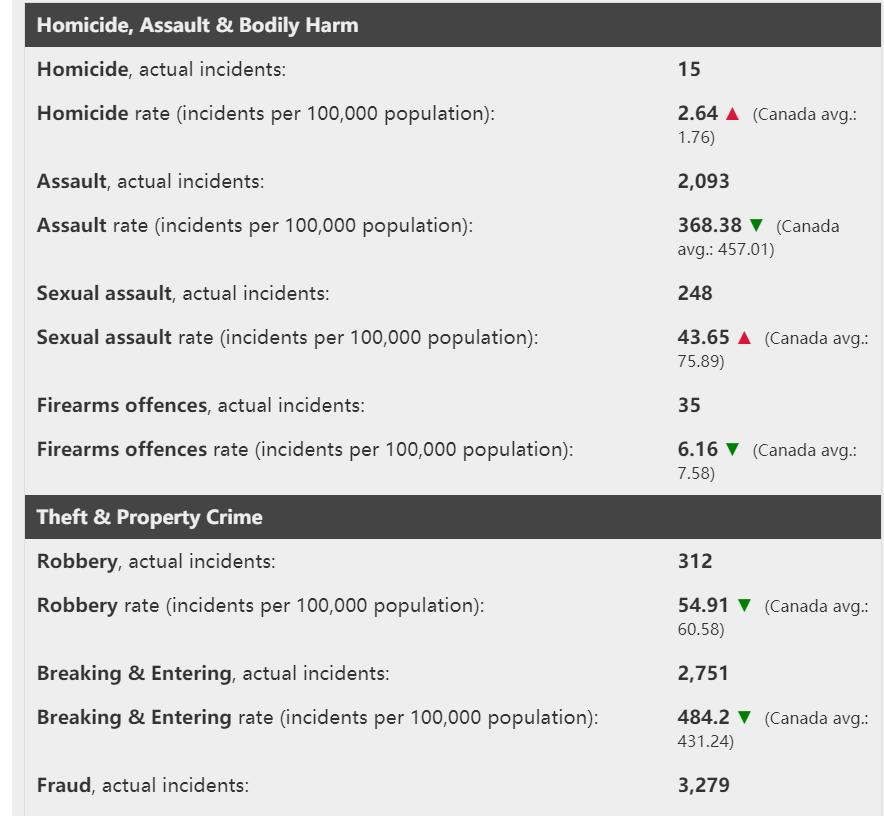This screenshot has height=816, width=884.
Task: Click the 'Homicide rate' row label
Action: pyautogui.click(x=265, y=113)
